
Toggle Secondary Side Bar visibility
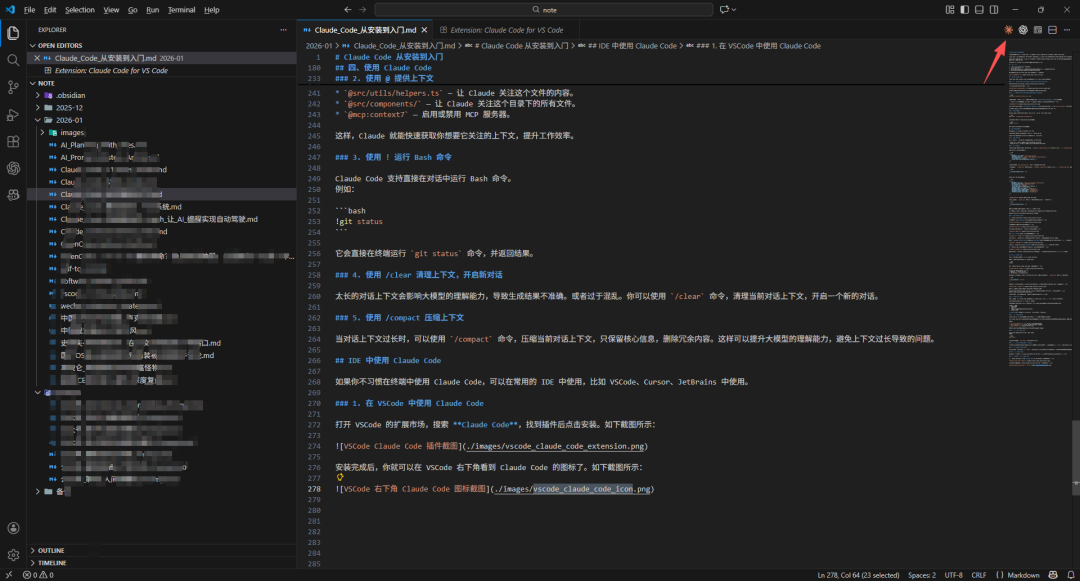pos(994,10)
